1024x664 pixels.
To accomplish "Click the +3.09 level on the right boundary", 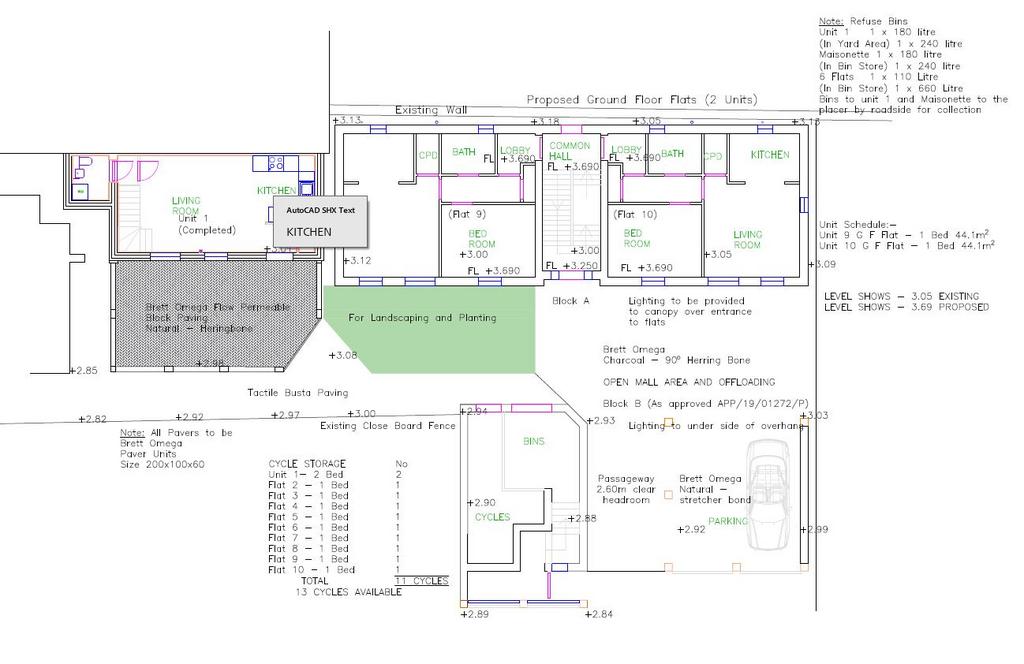I will [x=822, y=264].
